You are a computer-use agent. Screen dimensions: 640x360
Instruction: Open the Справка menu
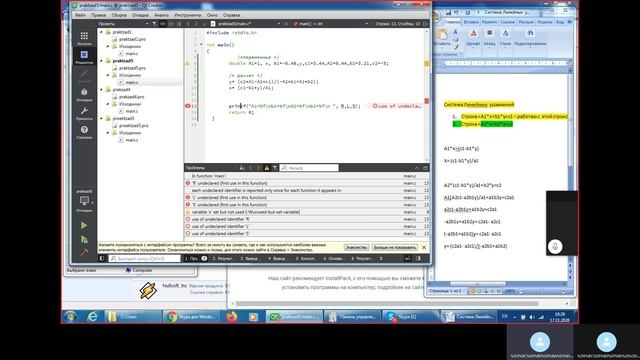point(231,15)
